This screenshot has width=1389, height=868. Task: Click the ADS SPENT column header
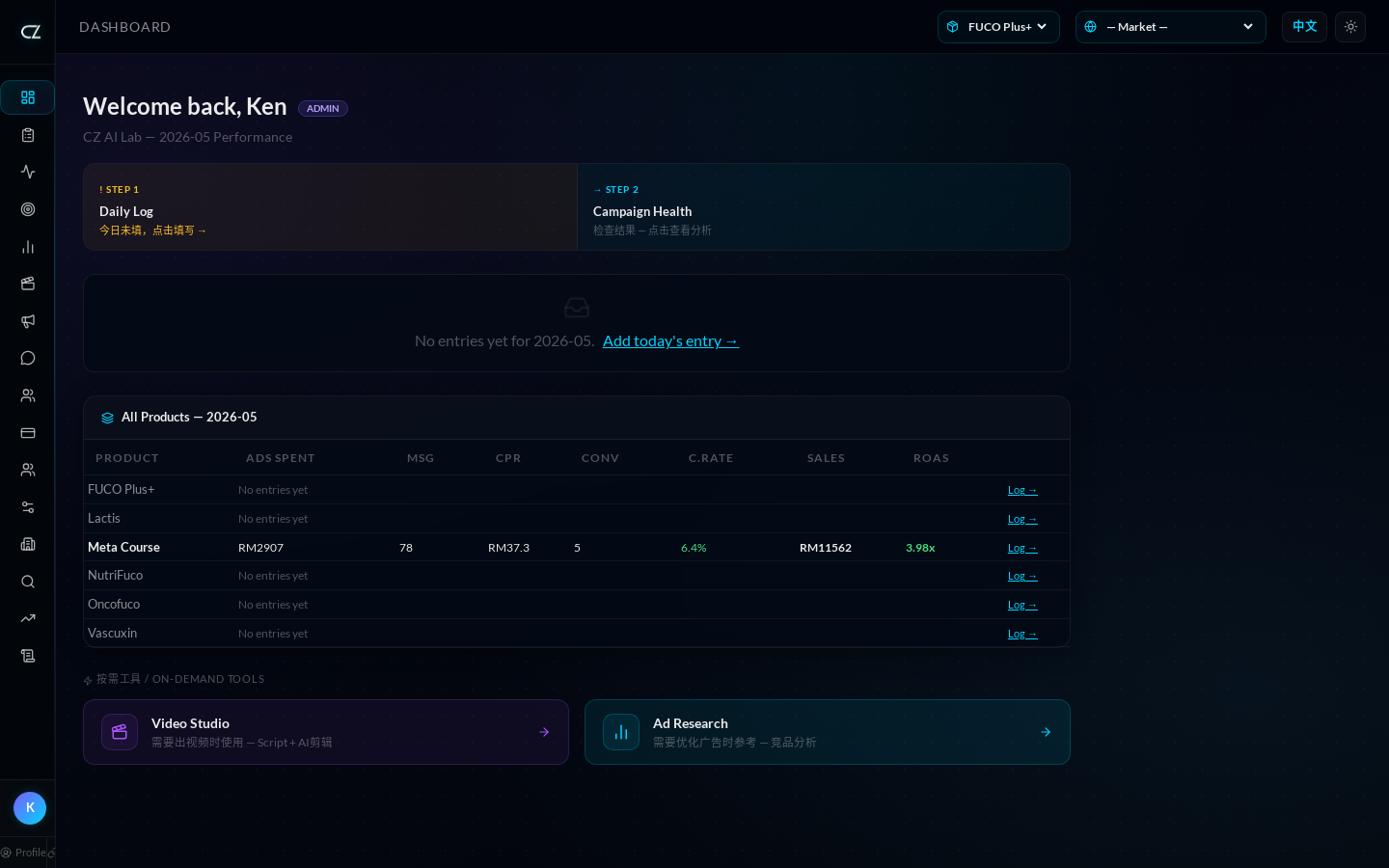tap(281, 458)
